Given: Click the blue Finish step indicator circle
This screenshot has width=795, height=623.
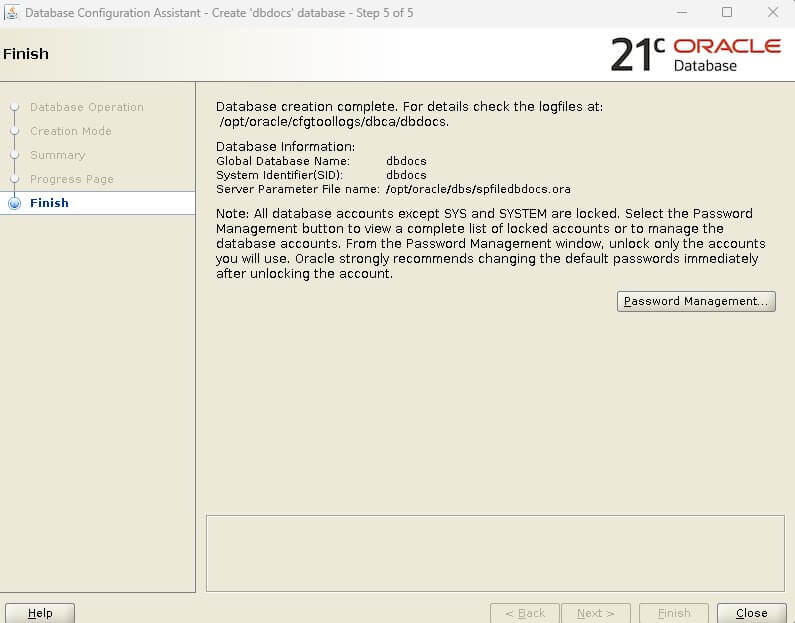Looking at the screenshot, I should (x=15, y=203).
